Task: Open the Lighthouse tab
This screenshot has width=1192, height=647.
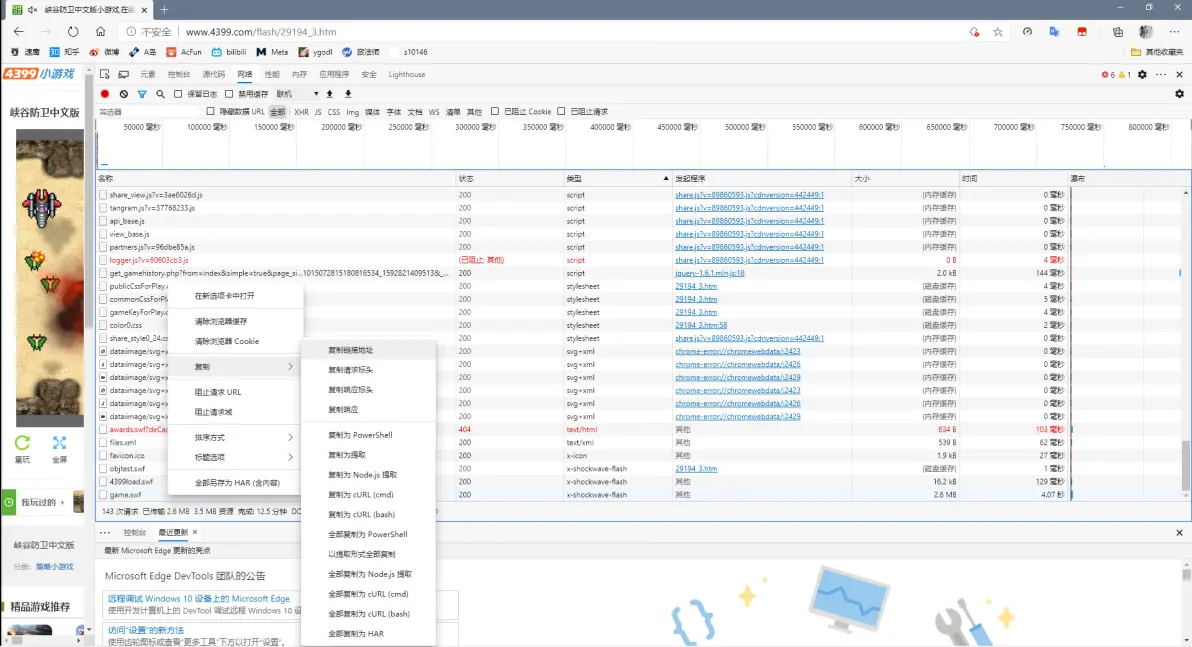Action: (407, 75)
